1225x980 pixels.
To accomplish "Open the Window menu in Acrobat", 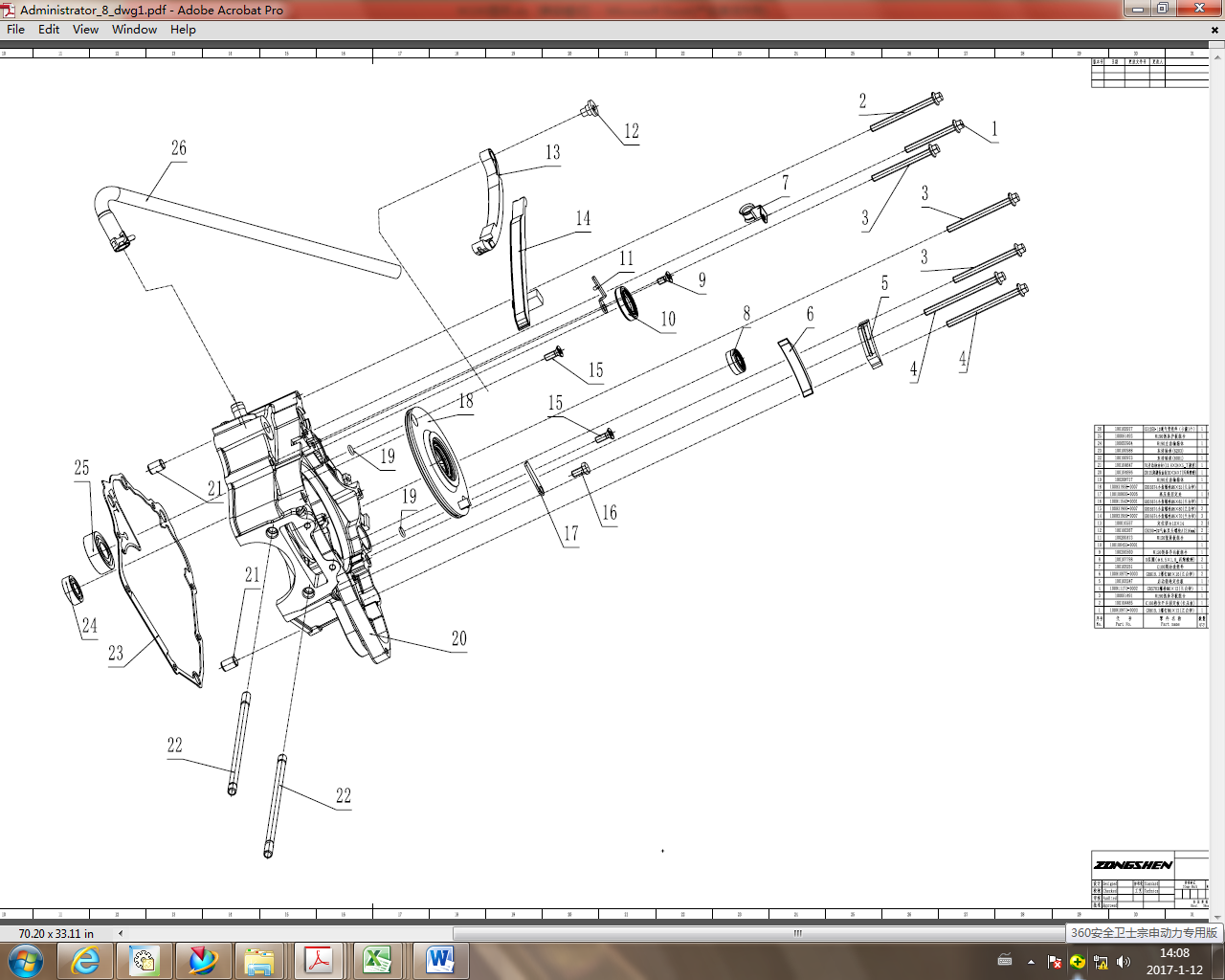I will [134, 30].
